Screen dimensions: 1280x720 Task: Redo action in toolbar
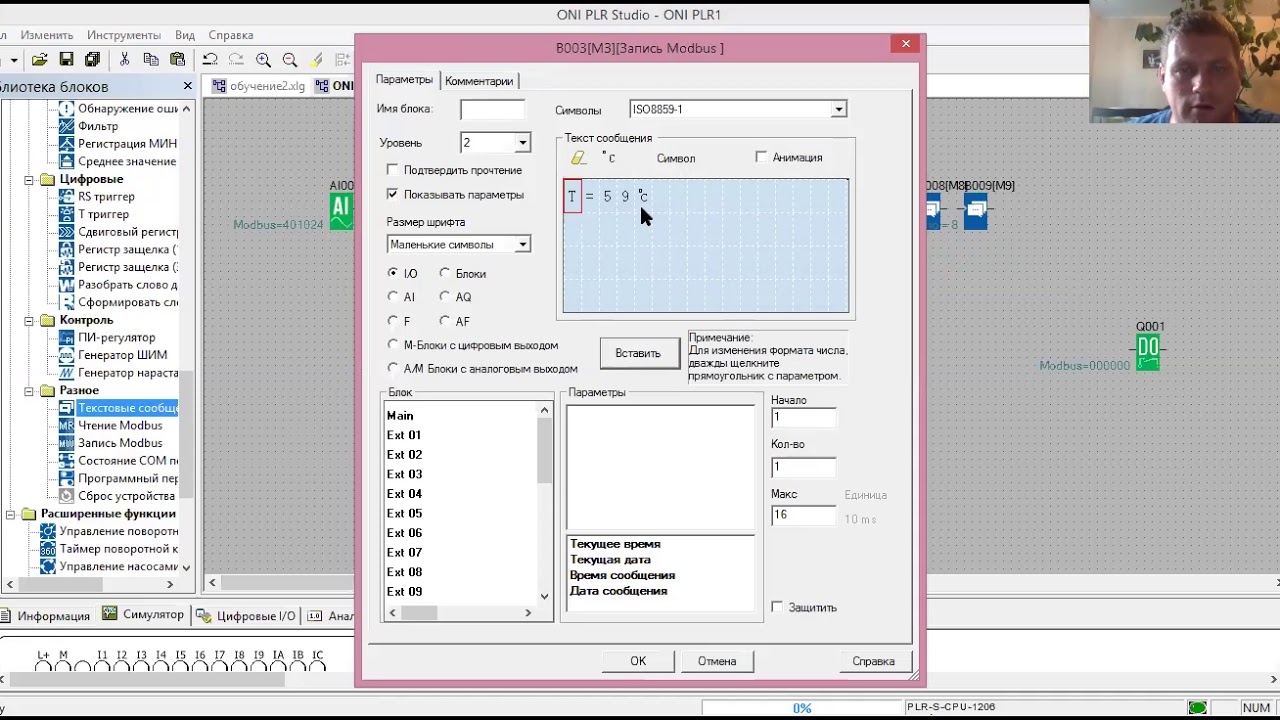236,60
